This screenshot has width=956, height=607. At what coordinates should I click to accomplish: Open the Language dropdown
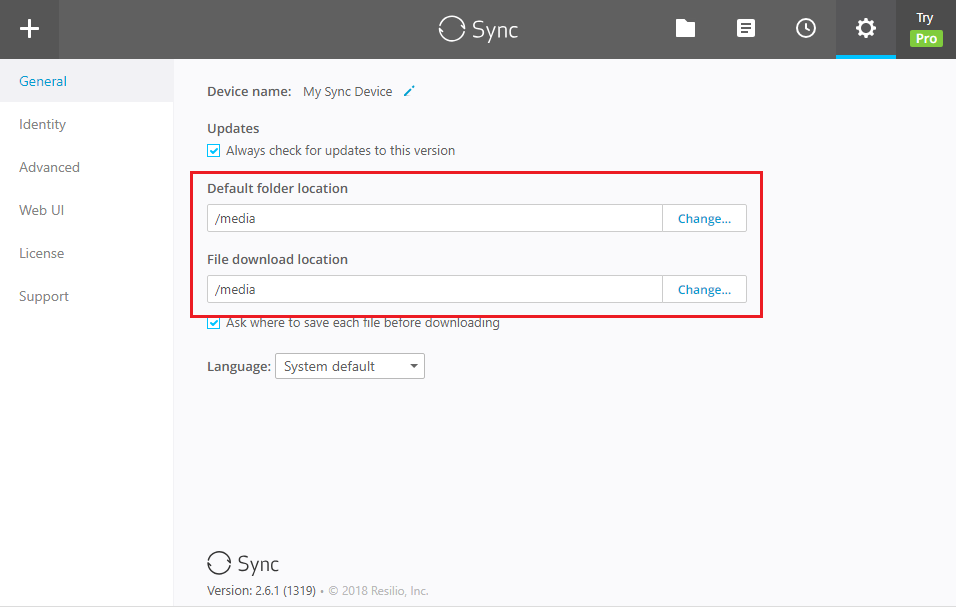(x=350, y=366)
